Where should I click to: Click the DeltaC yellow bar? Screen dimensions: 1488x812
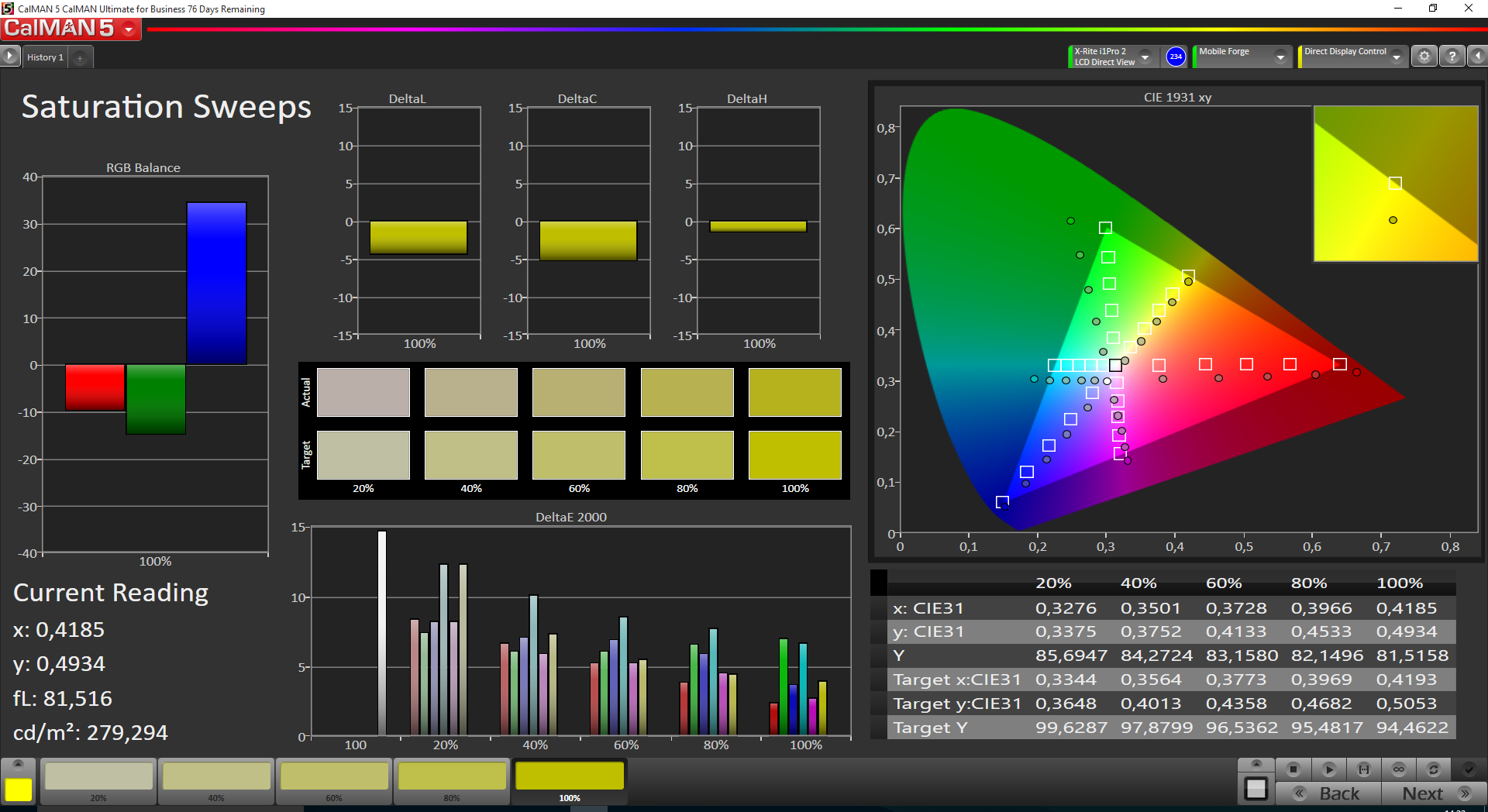pos(588,241)
